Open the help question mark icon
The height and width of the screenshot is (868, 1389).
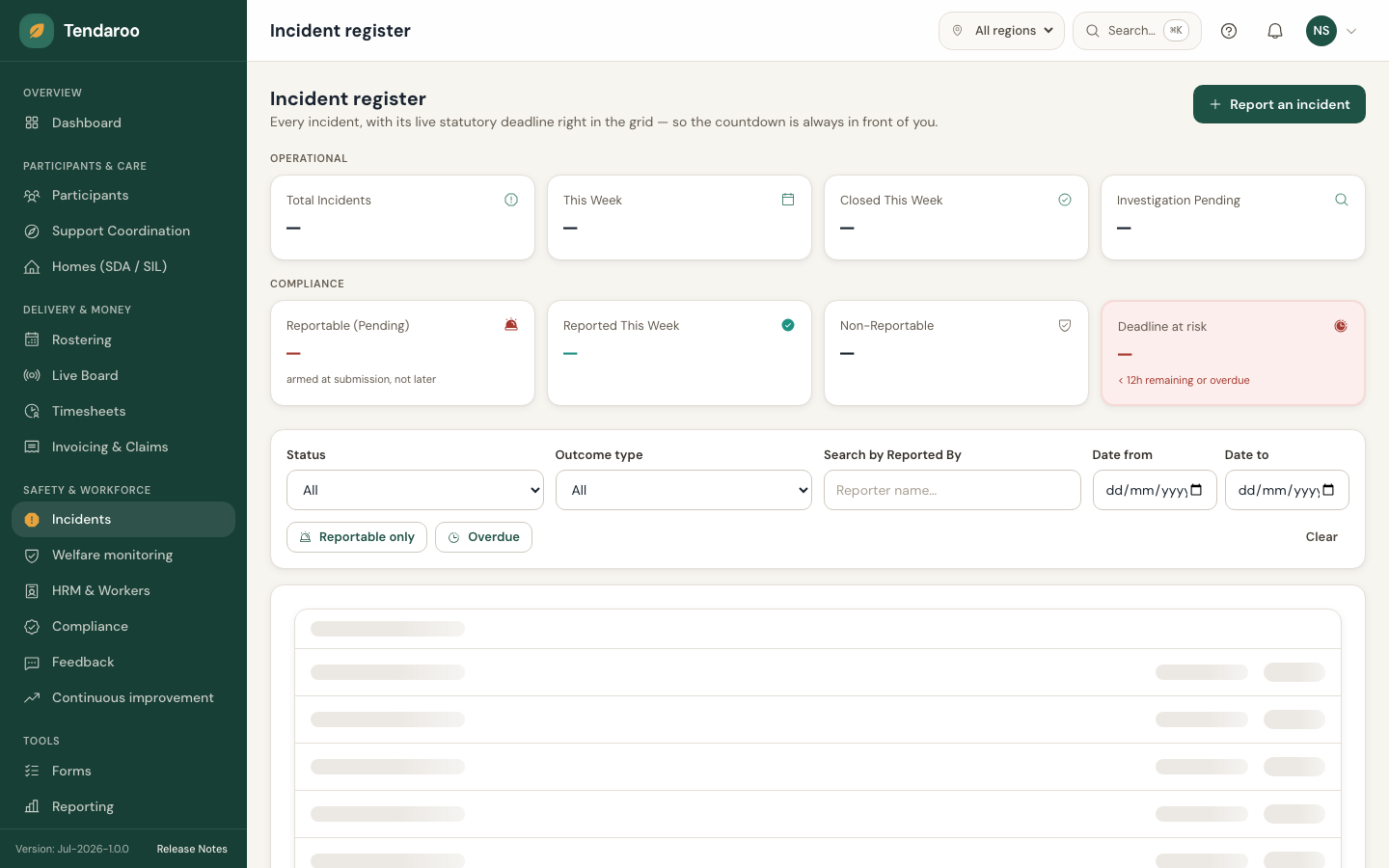point(1229,31)
